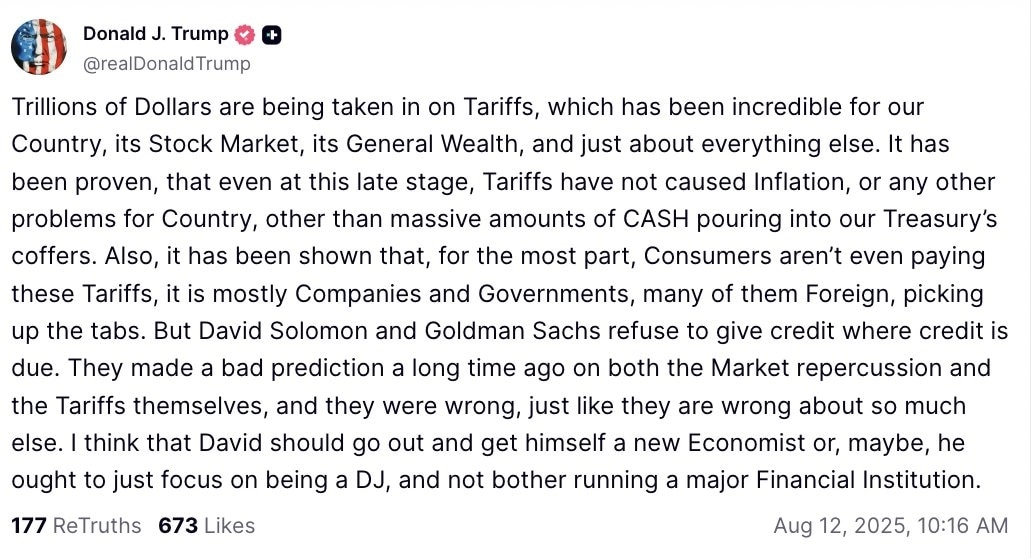Click the display name Donald J. Trump
The width and height of the screenshot is (1036, 558).
point(155,34)
